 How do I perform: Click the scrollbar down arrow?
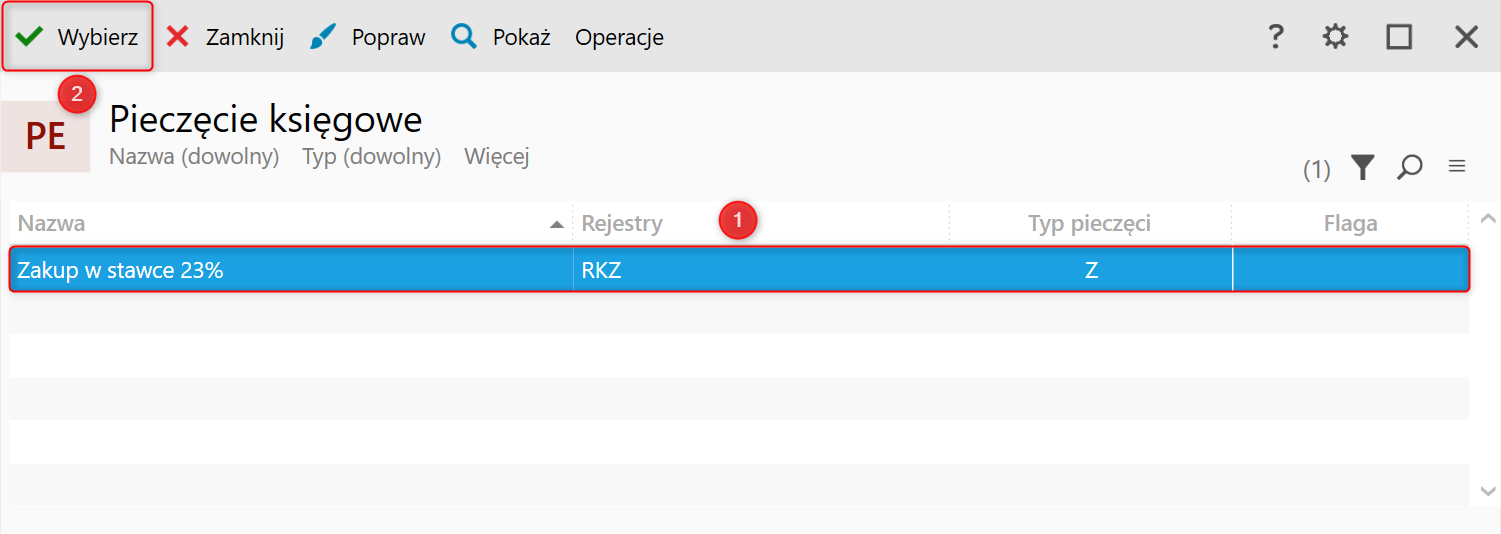pos(1487,490)
